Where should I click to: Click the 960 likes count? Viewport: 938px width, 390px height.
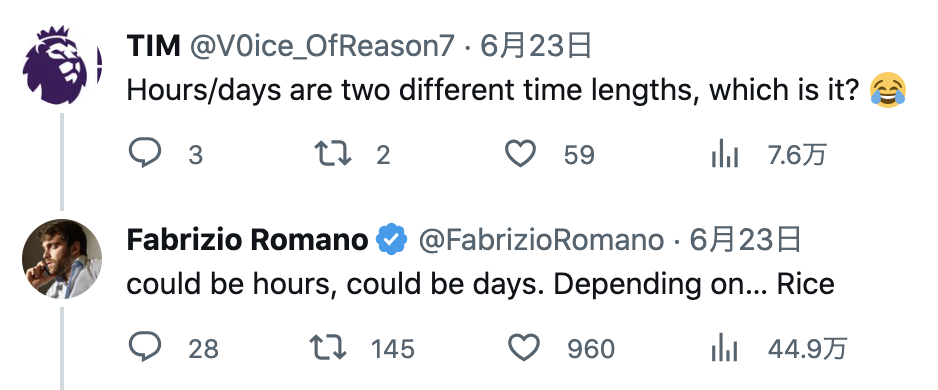coord(590,348)
